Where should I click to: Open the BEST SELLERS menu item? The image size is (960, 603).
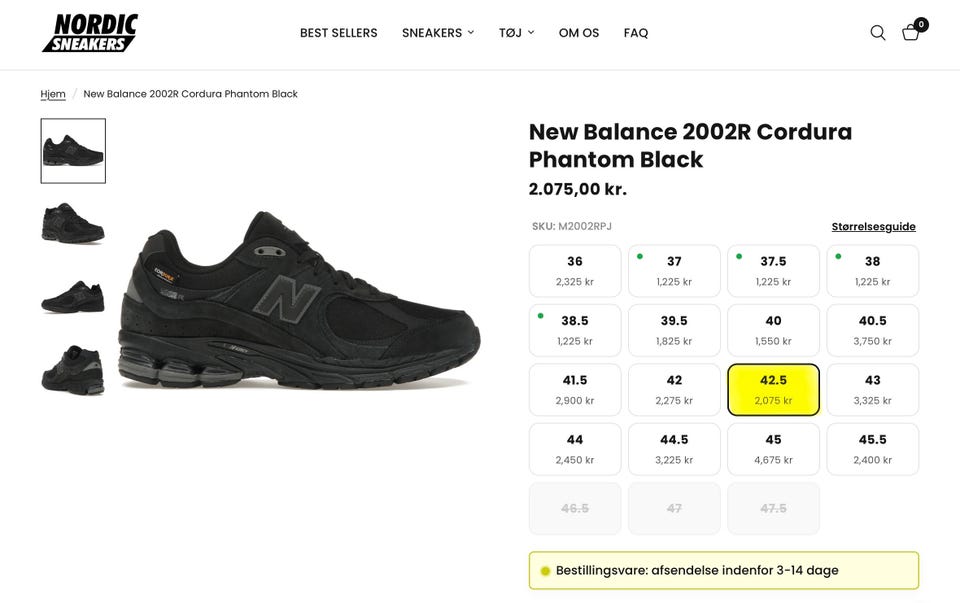339,33
